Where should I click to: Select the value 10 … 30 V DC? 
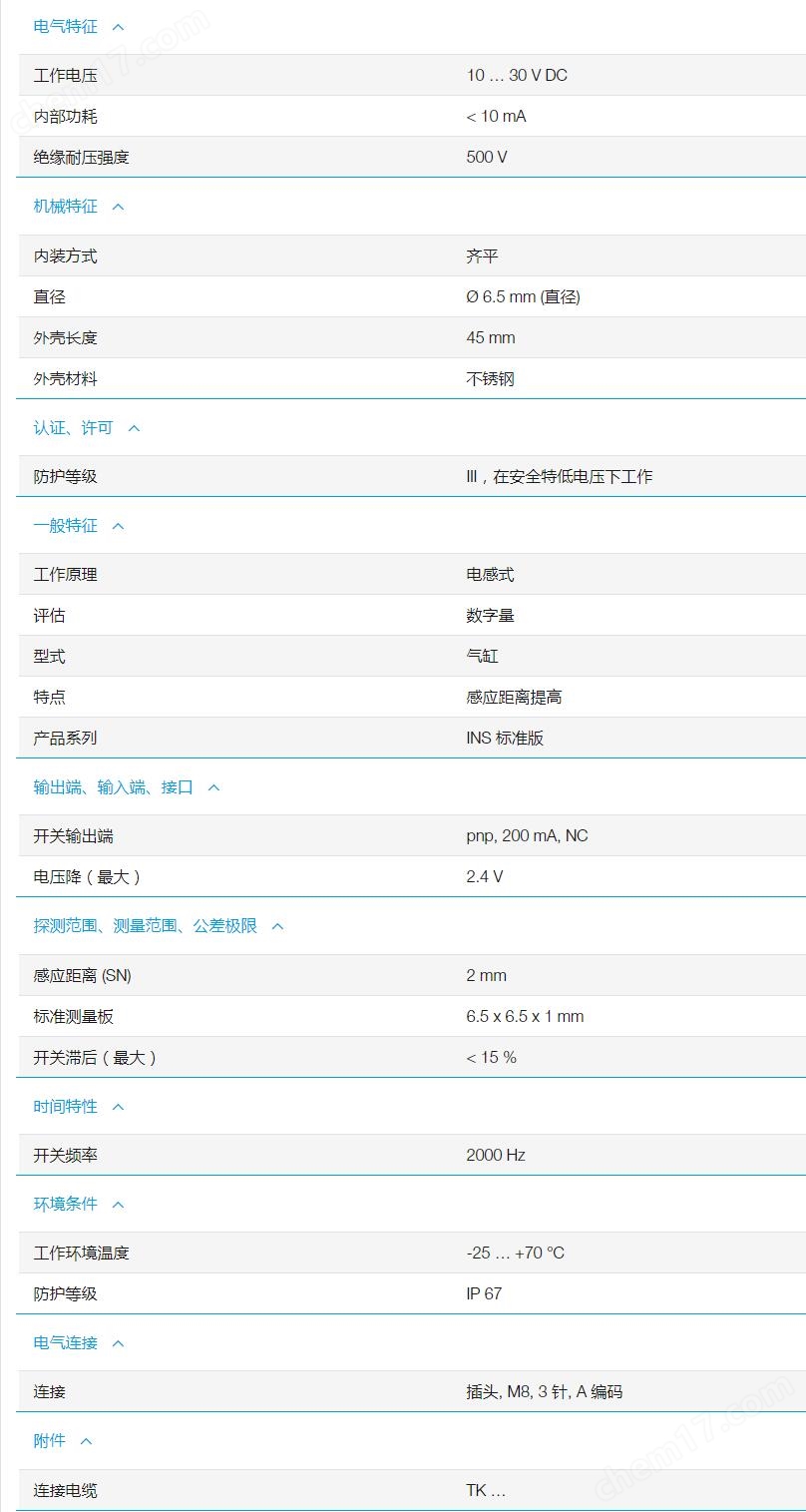(517, 76)
